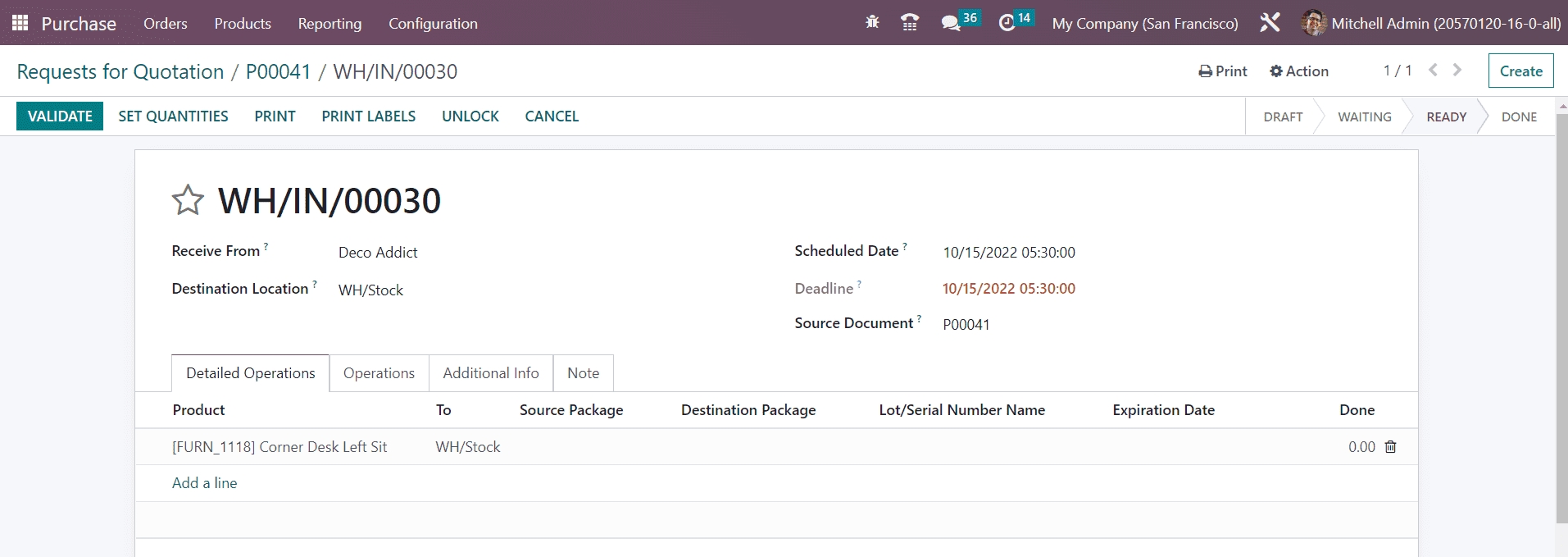Toggle the favorite star for WH/IN/00030
The image size is (1568, 557).
pos(188,200)
